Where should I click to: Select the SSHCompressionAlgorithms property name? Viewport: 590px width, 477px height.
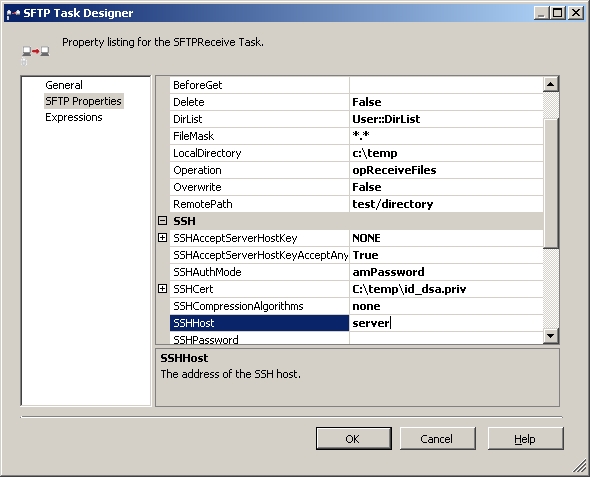259,306
